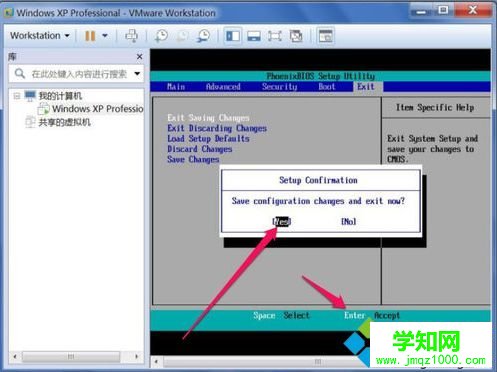Switch to Unity mode

[x=296, y=36]
